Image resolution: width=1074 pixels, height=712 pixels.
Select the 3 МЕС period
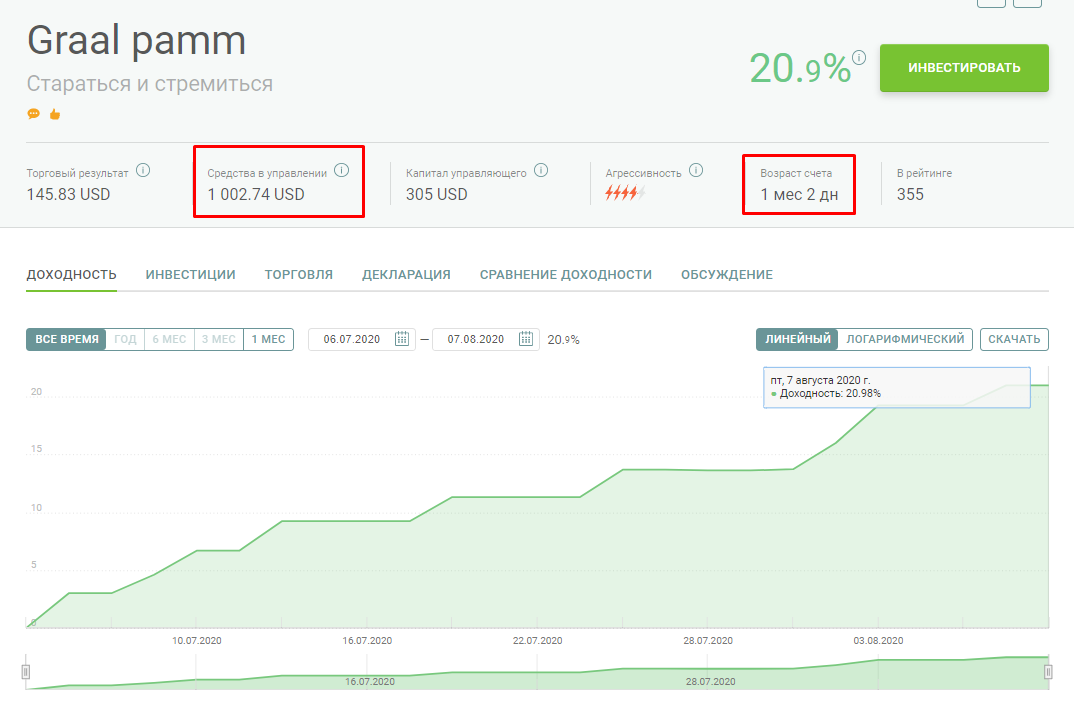[218, 339]
